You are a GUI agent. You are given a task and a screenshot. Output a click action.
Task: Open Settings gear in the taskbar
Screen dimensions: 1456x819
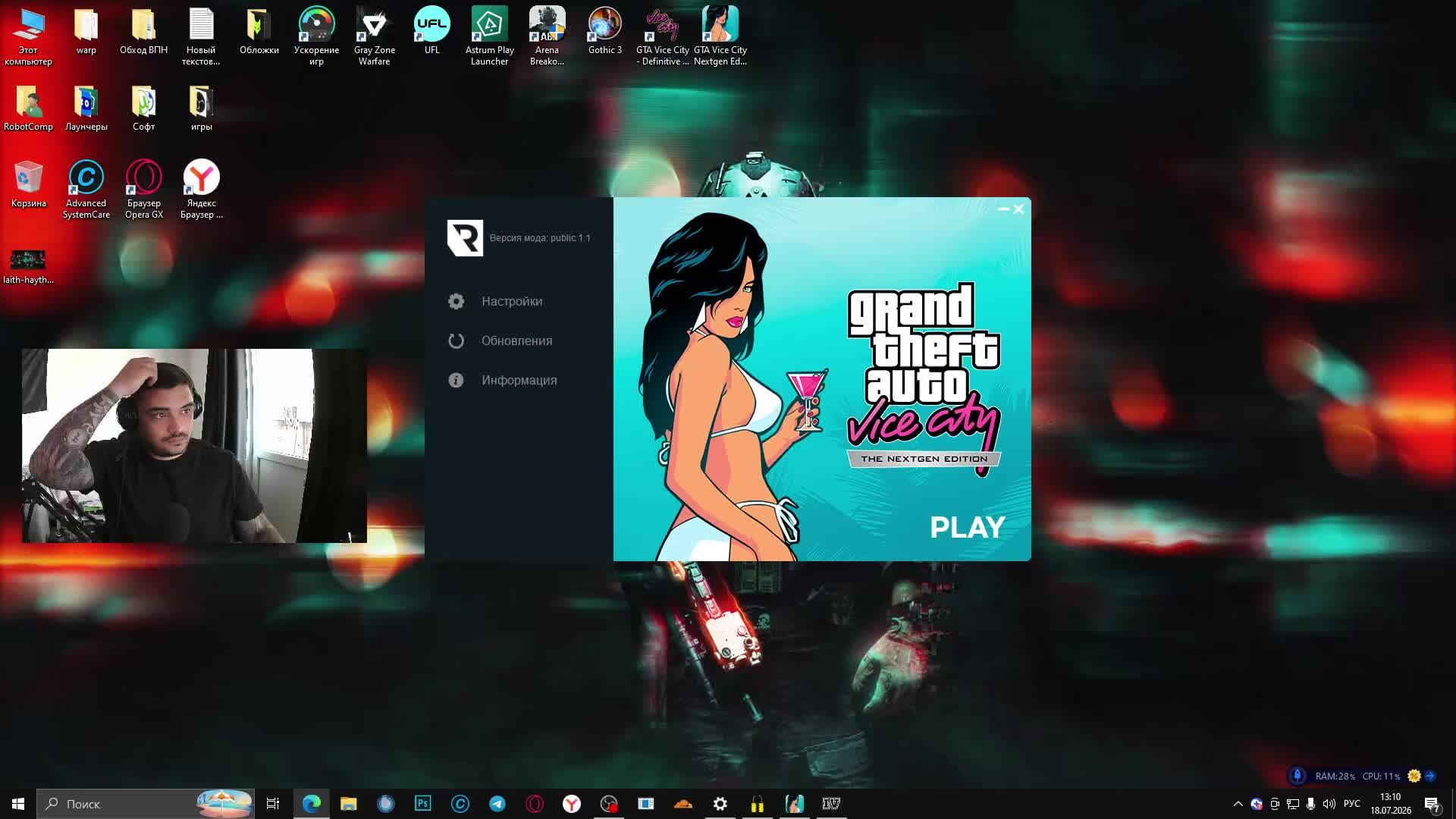click(x=720, y=804)
